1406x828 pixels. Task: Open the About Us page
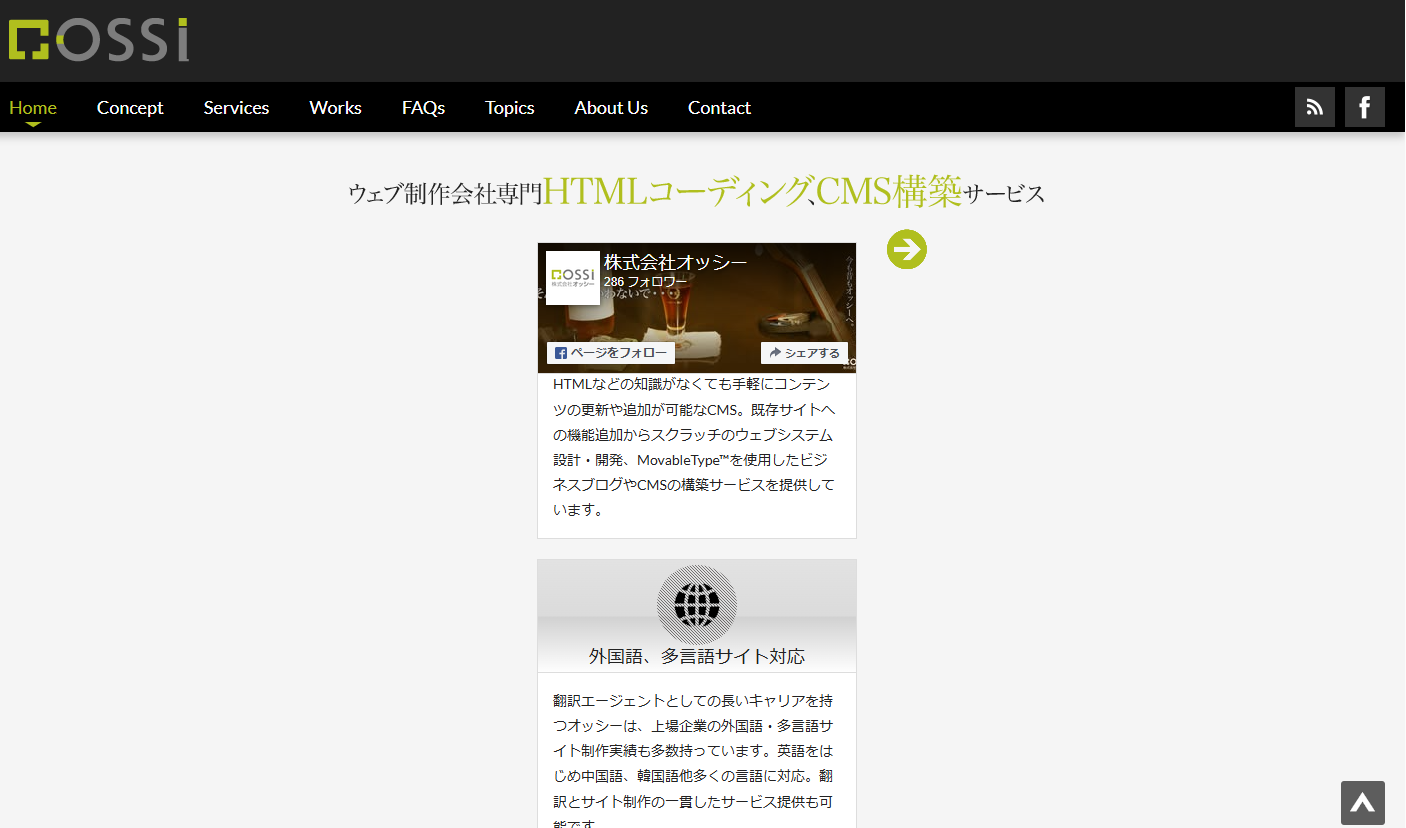(x=611, y=107)
